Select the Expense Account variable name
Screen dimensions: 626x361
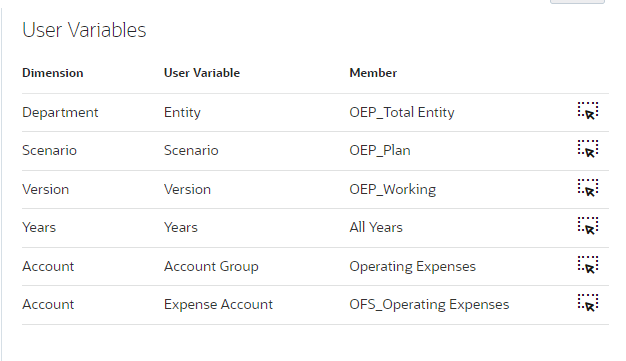(x=218, y=305)
